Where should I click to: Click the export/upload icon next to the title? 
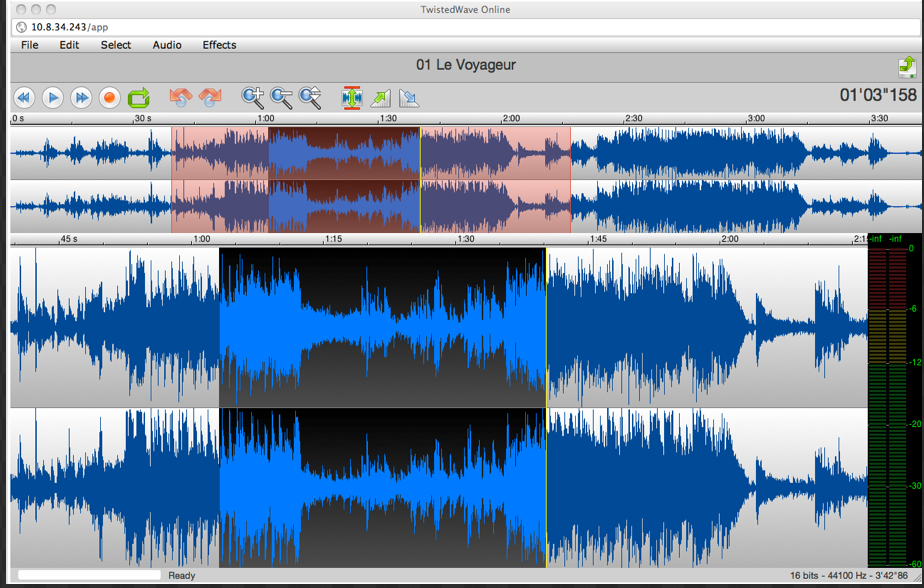(x=907, y=67)
